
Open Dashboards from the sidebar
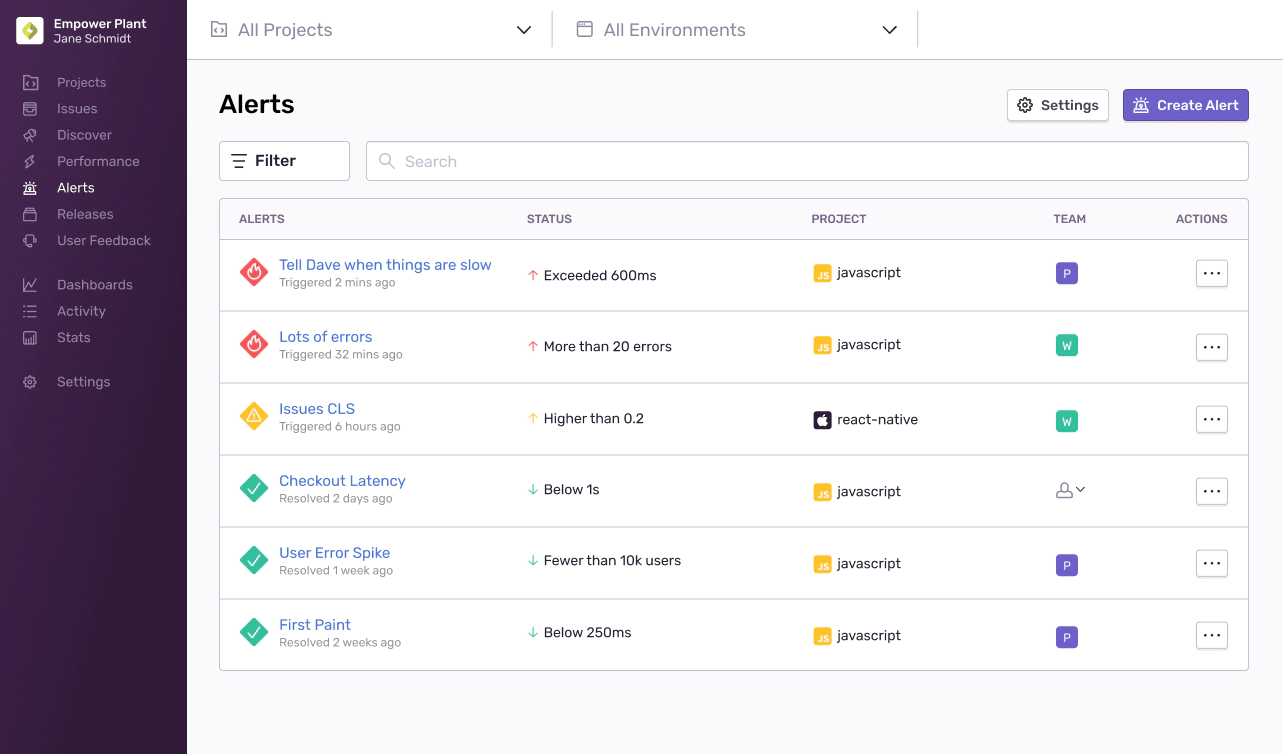(x=94, y=285)
